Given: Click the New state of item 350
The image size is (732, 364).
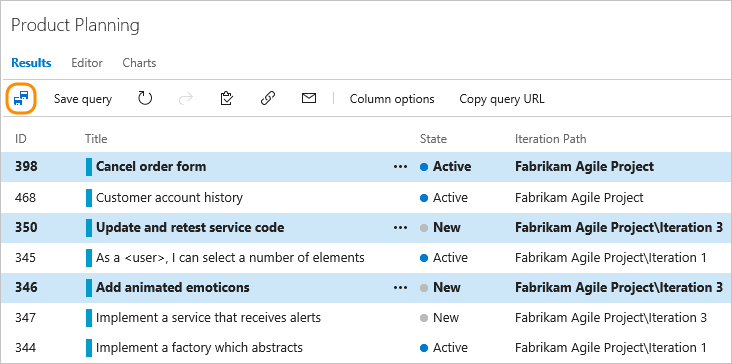Looking at the screenshot, I should [x=440, y=228].
